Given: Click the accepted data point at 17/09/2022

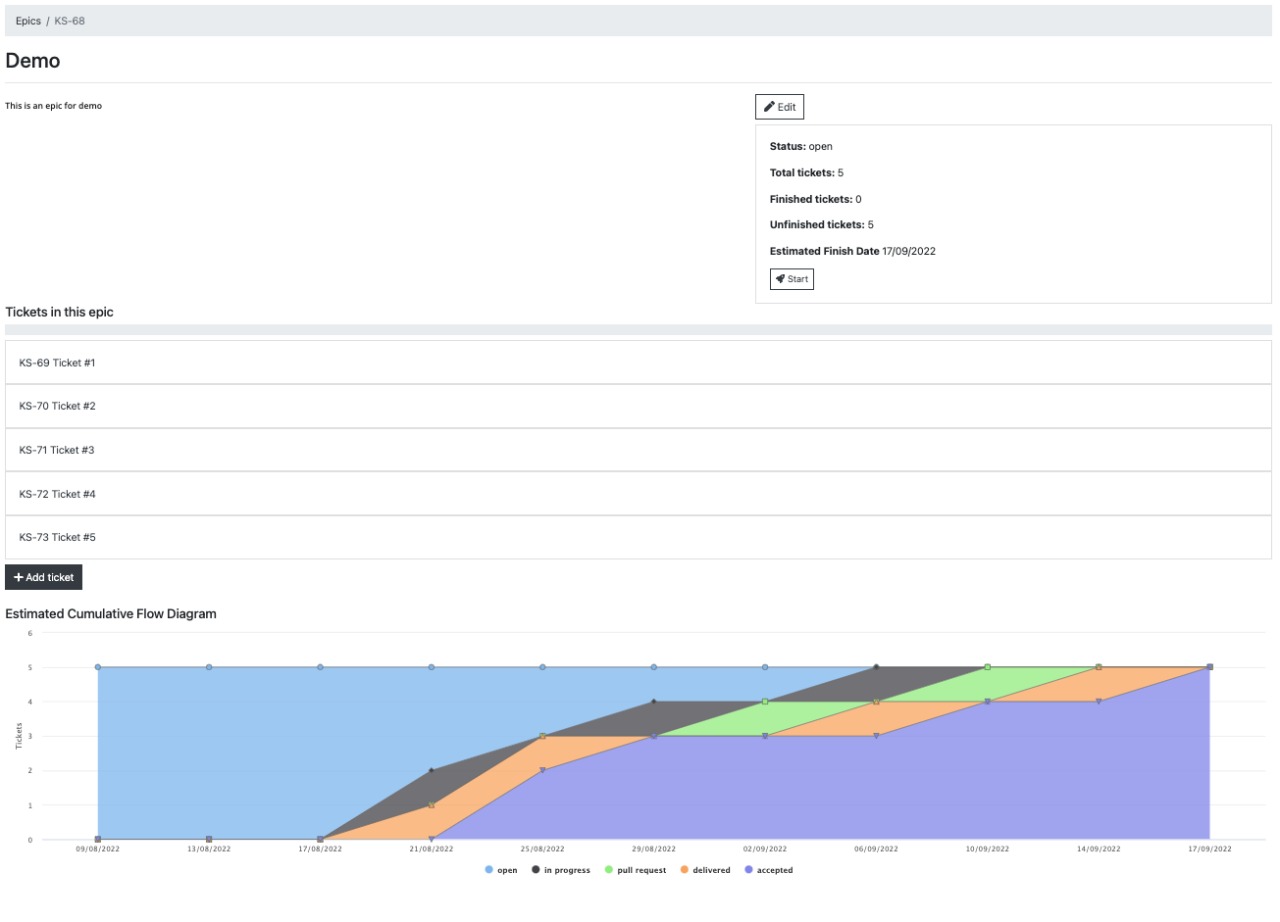Looking at the screenshot, I should tap(1210, 667).
